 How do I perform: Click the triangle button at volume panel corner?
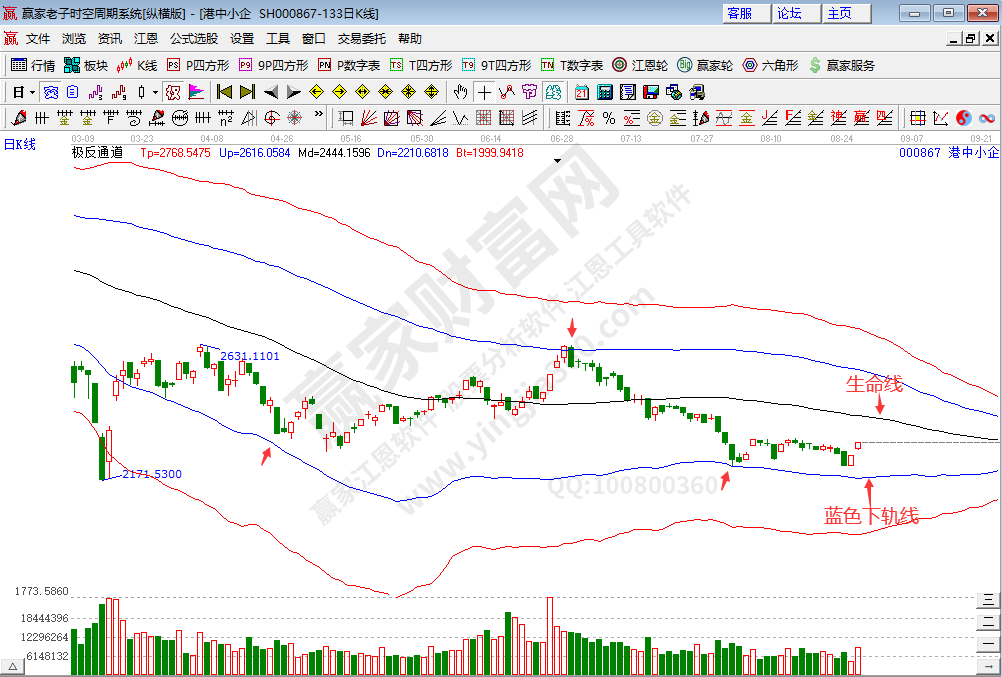[14, 665]
